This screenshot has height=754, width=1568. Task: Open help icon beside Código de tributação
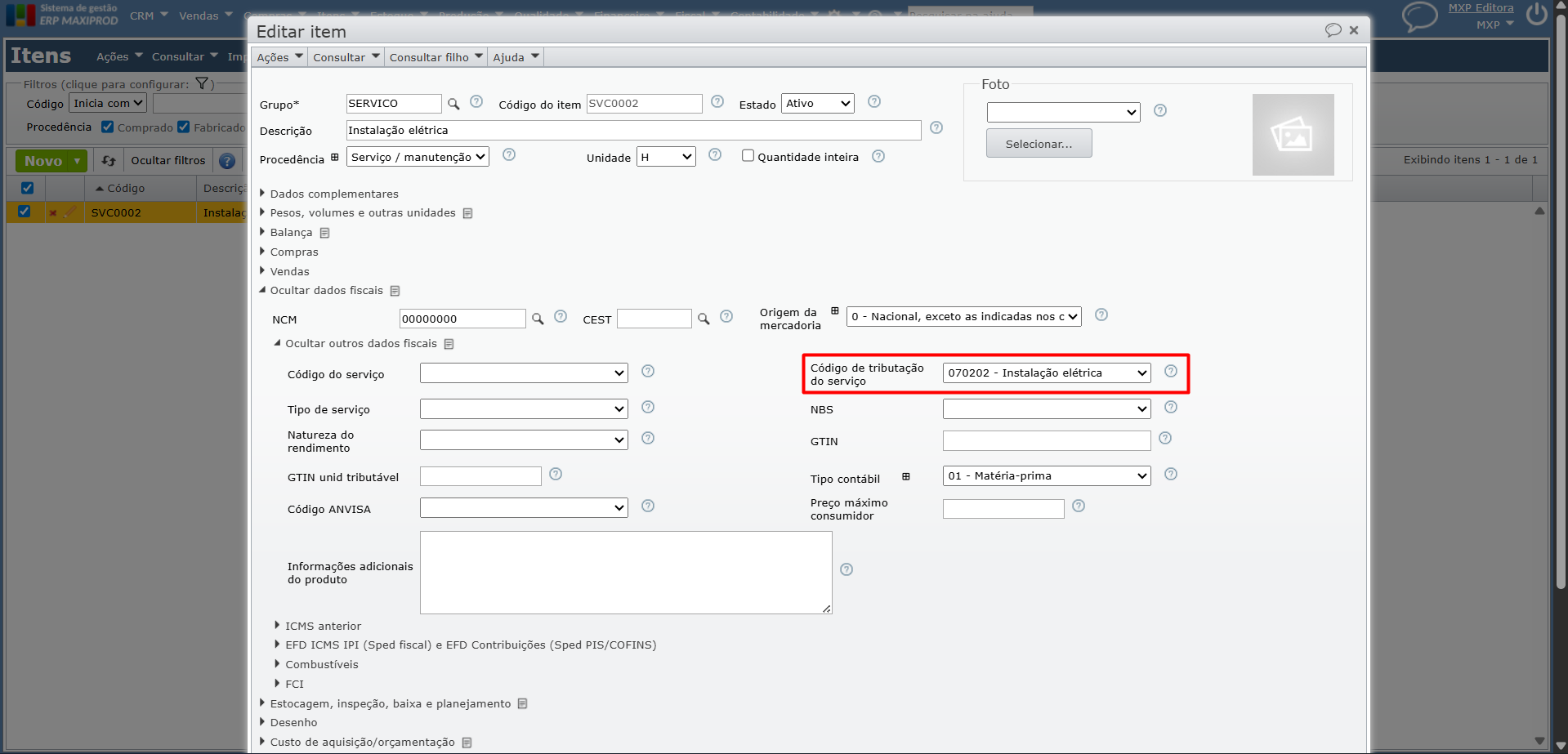point(1171,372)
